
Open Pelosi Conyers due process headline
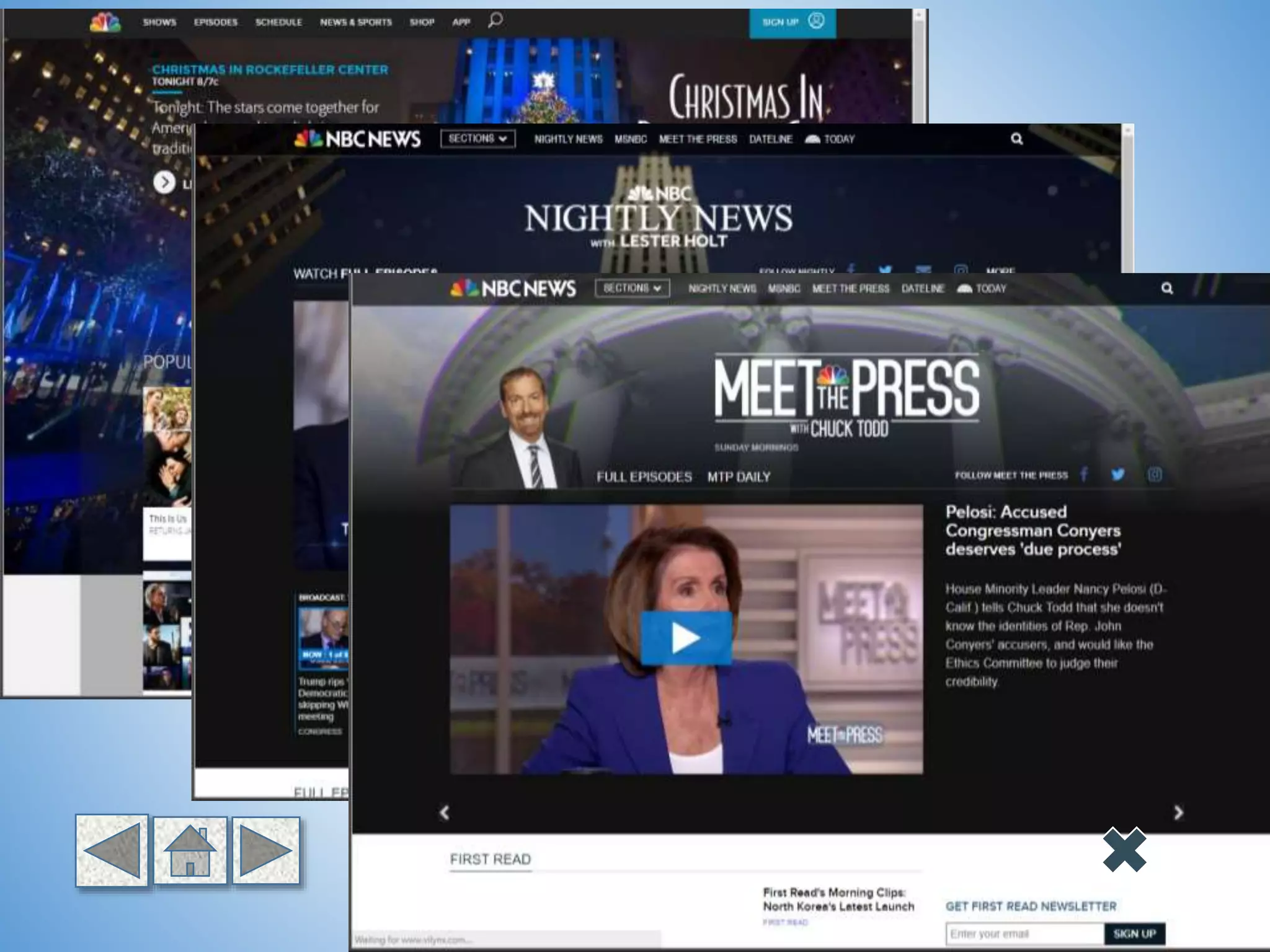coord(1032,531)
